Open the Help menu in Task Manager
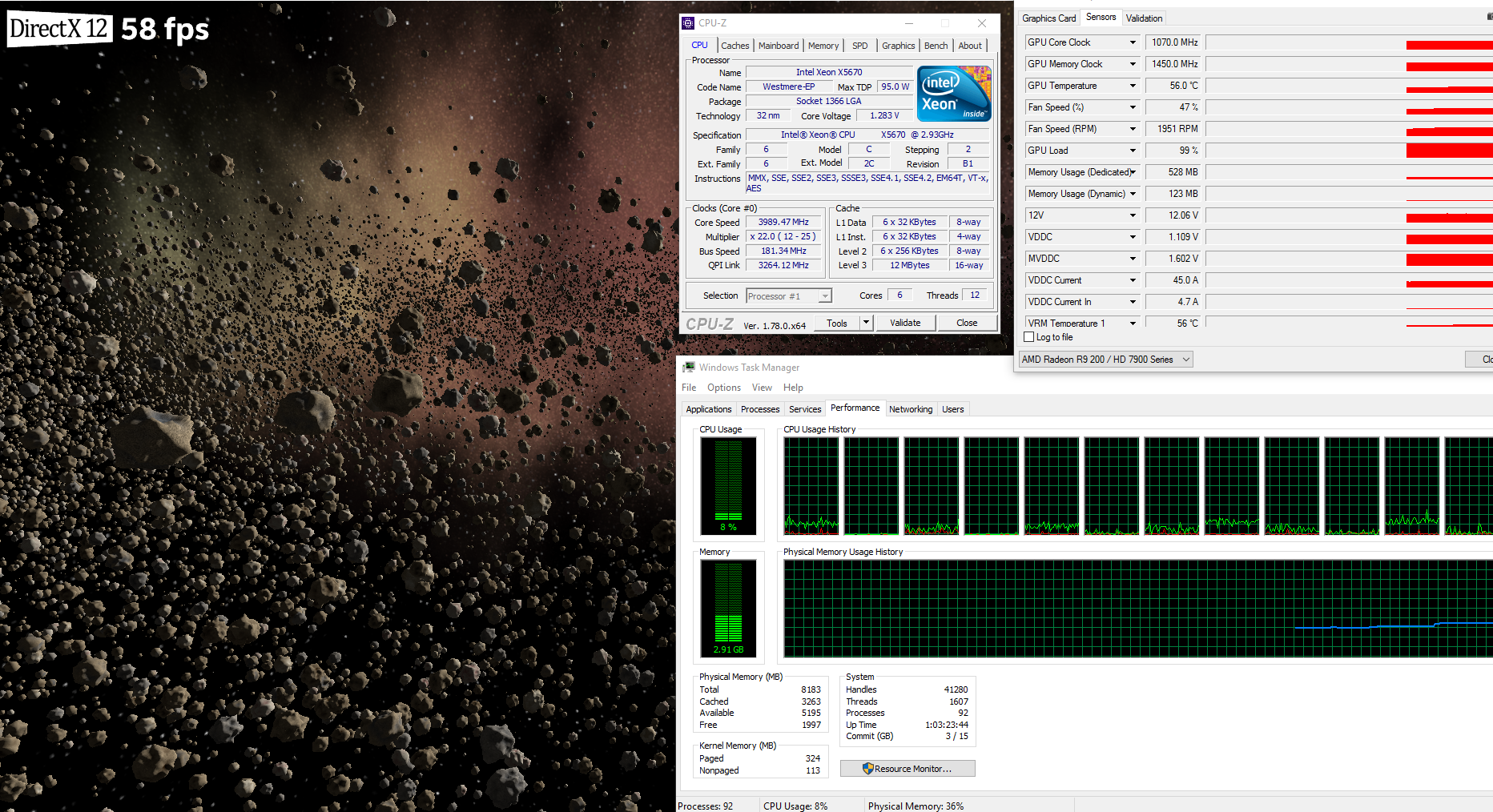This screenshot has height=812, width=1493. point(793,388)
